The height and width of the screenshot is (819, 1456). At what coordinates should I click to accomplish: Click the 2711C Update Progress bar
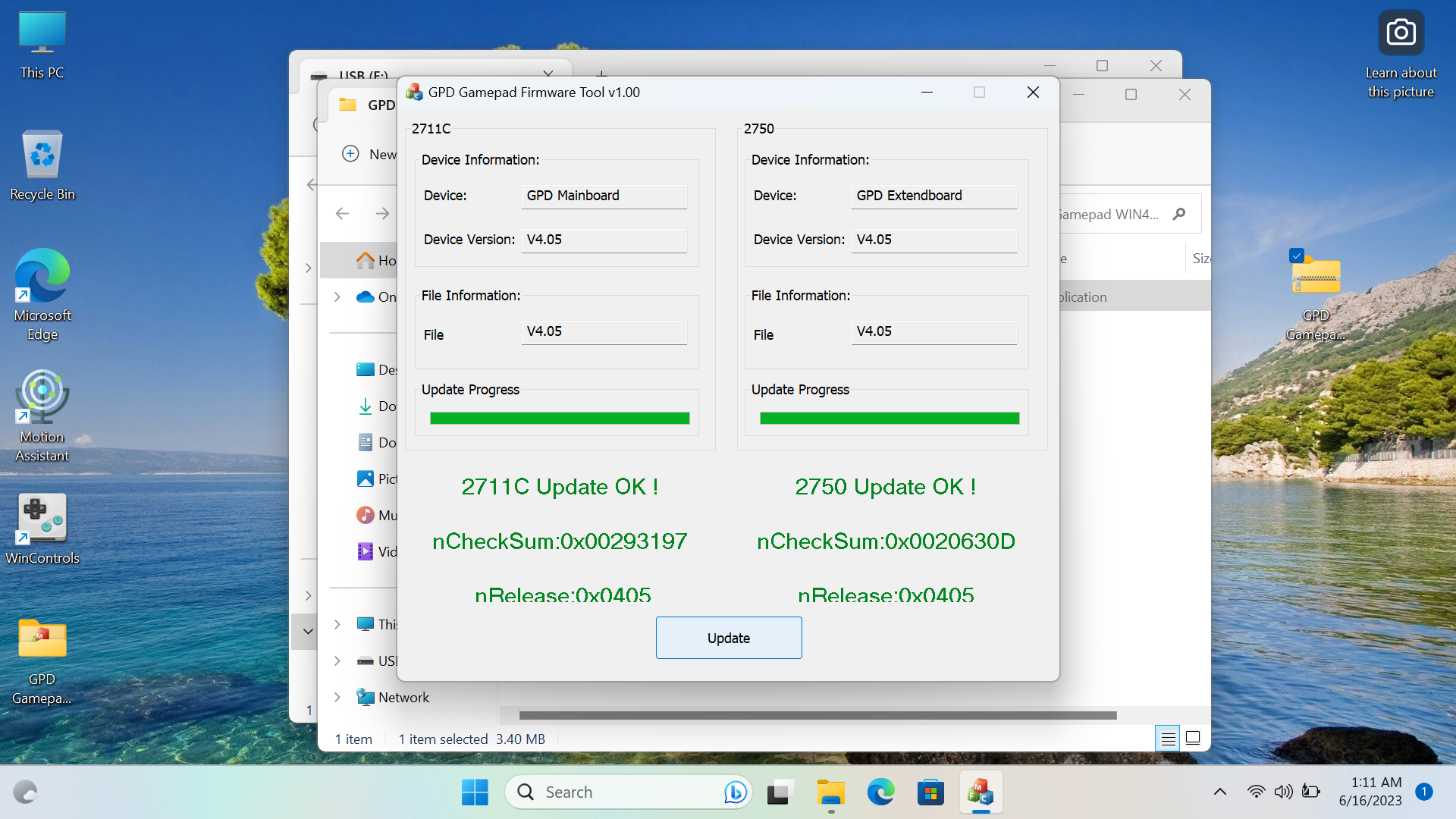click(559, 416)
